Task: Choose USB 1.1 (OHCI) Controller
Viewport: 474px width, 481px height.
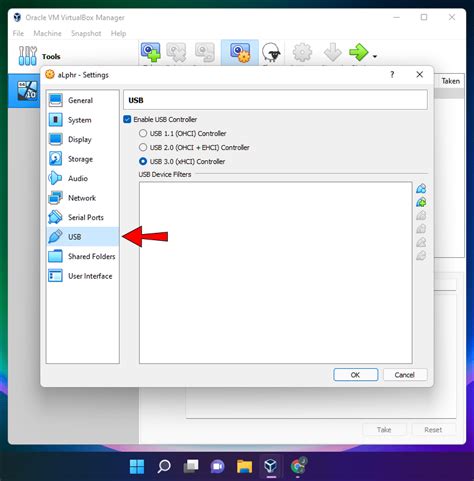Action: pos(143,133)
